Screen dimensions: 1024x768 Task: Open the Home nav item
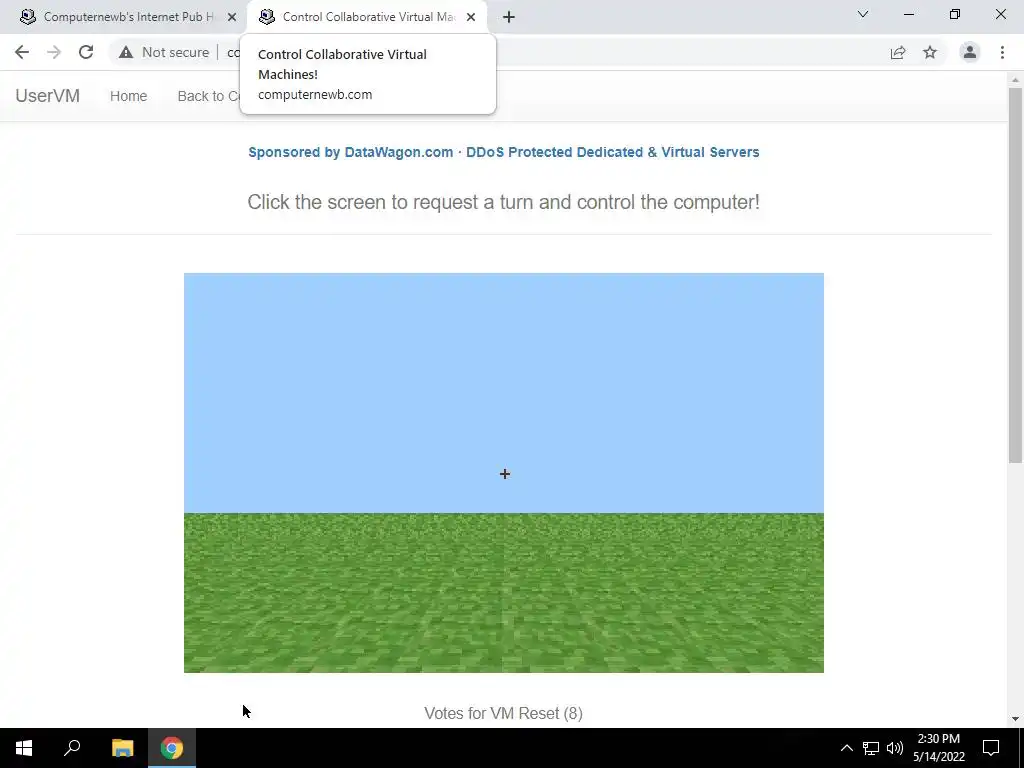coord(129,96)
